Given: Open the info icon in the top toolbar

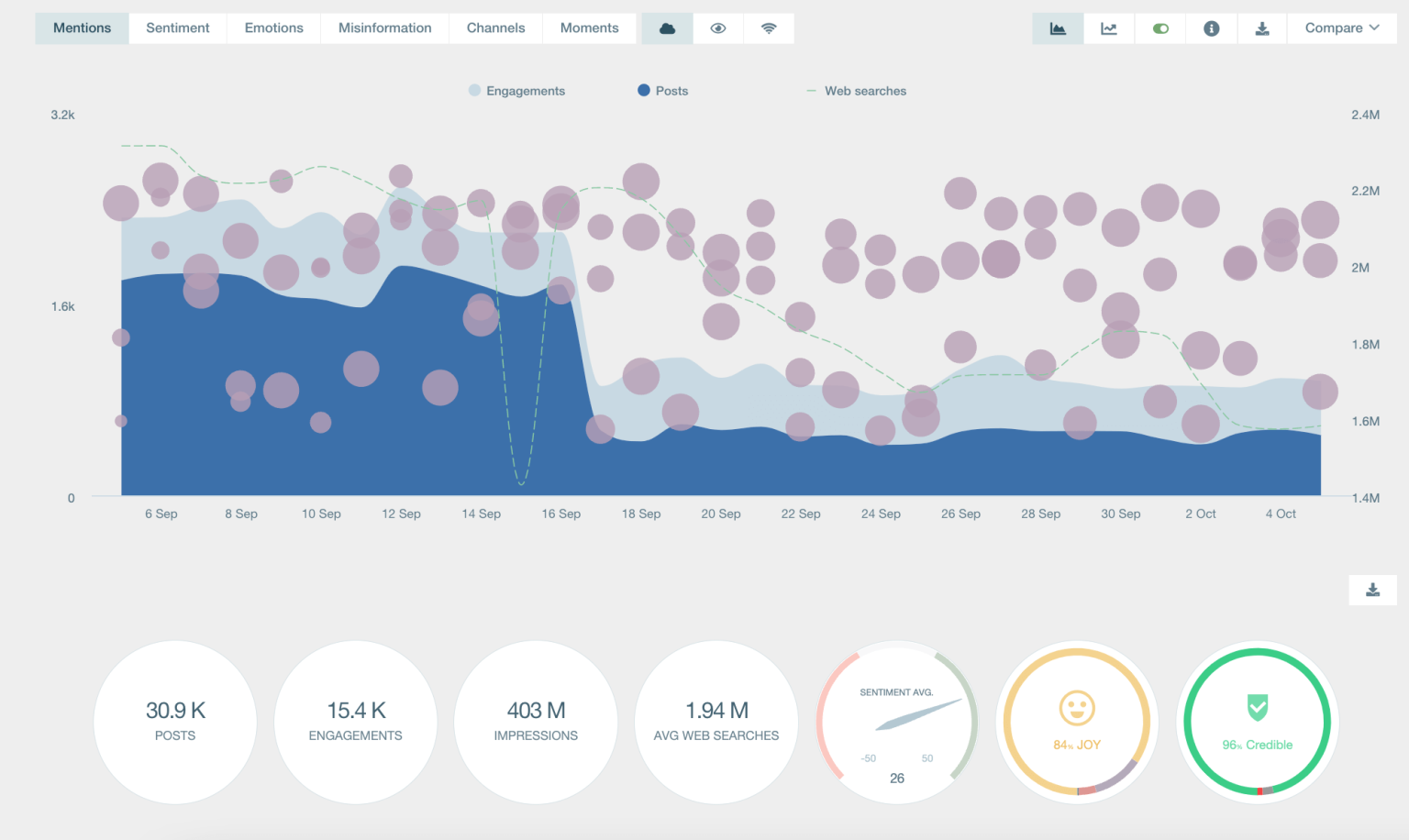Looking at the screenshot, I should click(1211, 28).
